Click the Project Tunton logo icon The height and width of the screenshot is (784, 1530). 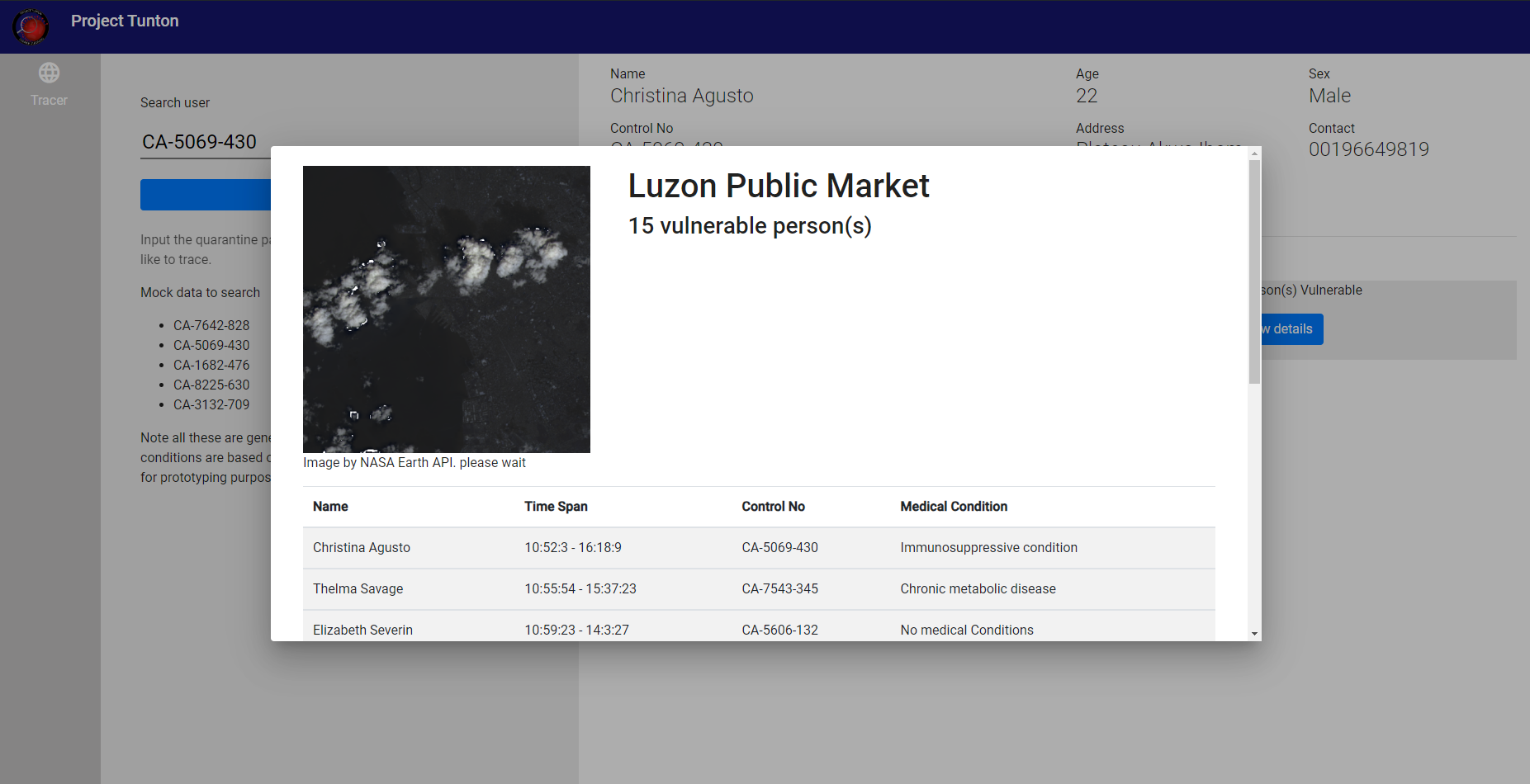31,26
